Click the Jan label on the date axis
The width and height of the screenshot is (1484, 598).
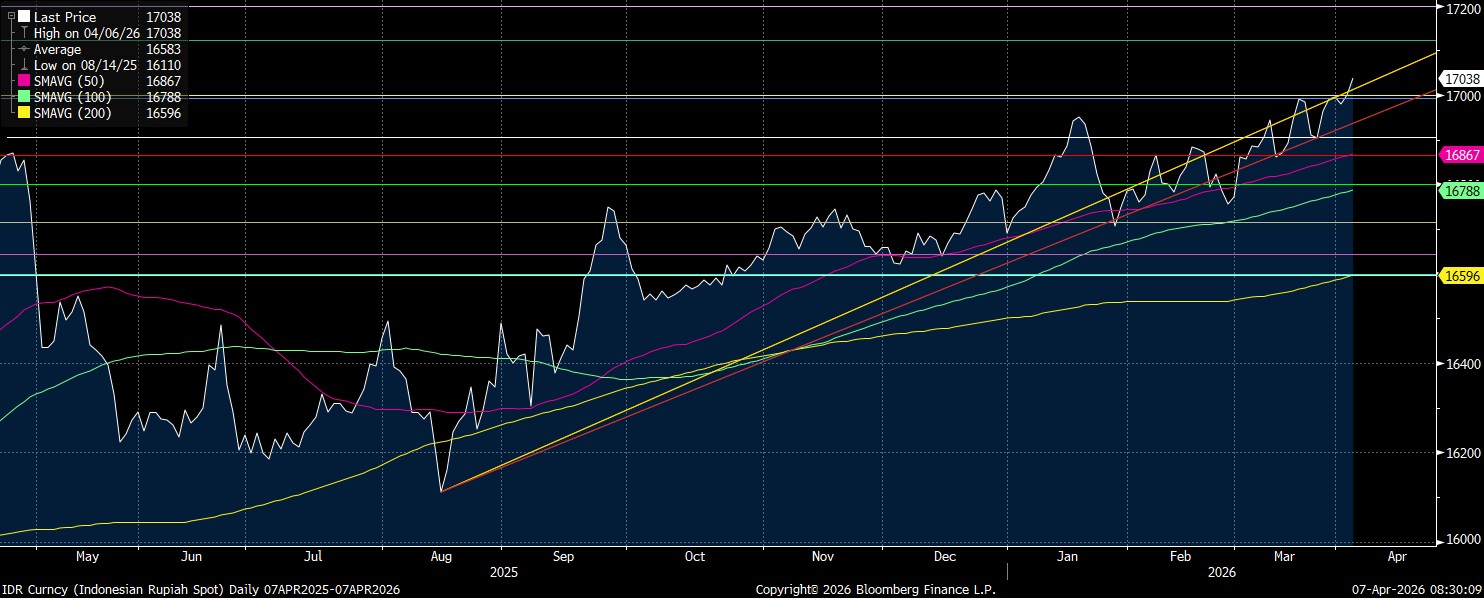pos(1067,556)
